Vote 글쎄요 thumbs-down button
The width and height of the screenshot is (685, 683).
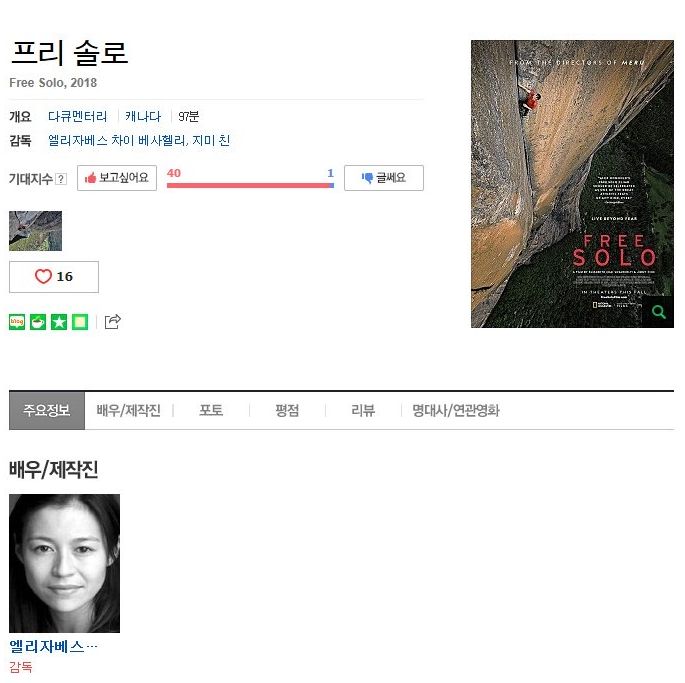click(384, 178)
